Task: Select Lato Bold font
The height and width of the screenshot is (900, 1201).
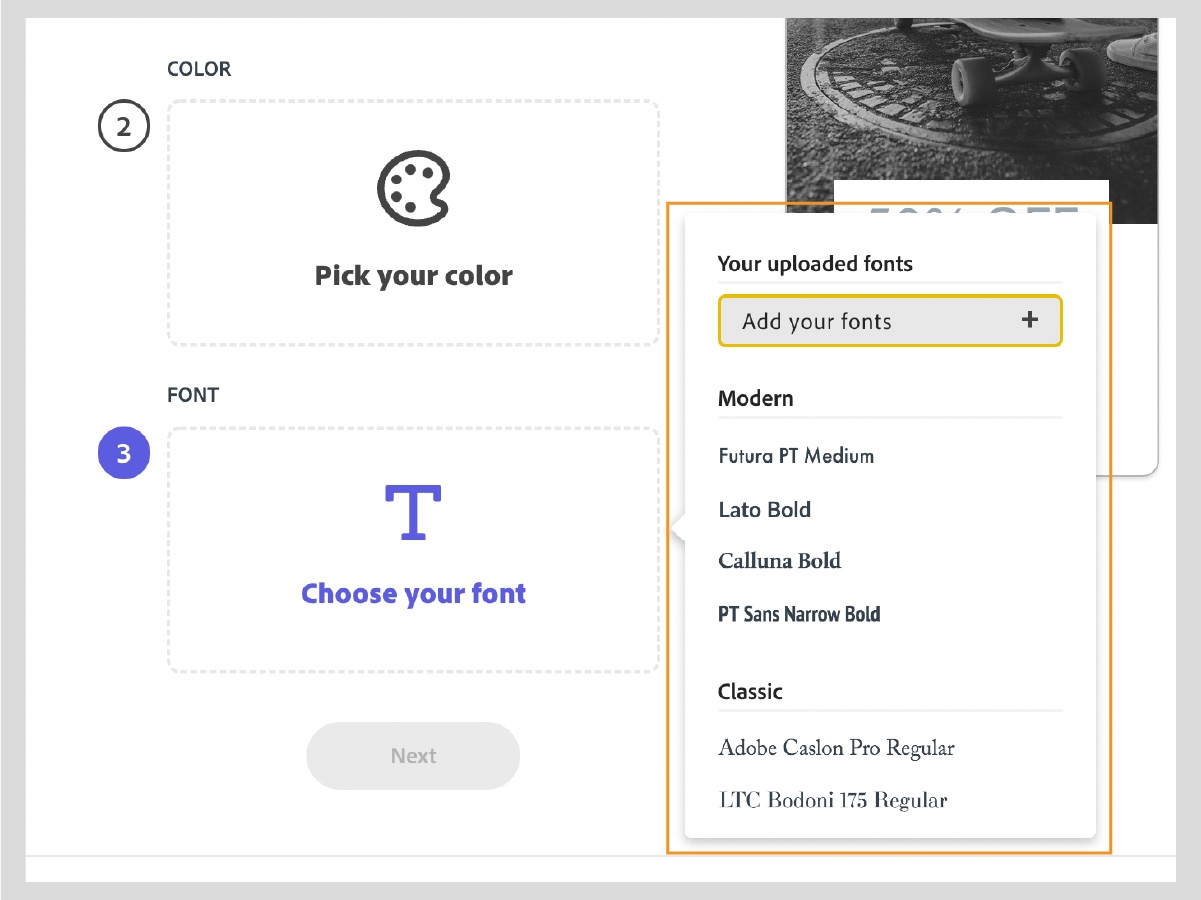Action: (765, 510)
